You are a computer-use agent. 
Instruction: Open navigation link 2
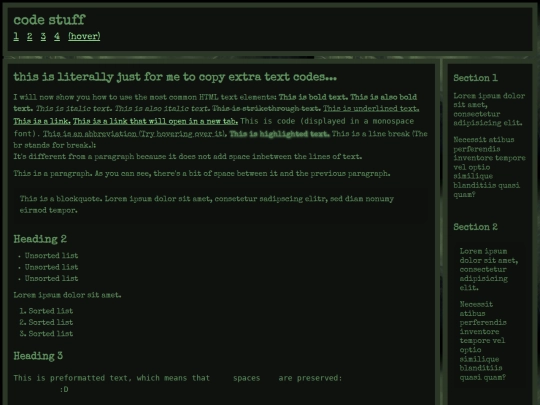pos(30,37)
